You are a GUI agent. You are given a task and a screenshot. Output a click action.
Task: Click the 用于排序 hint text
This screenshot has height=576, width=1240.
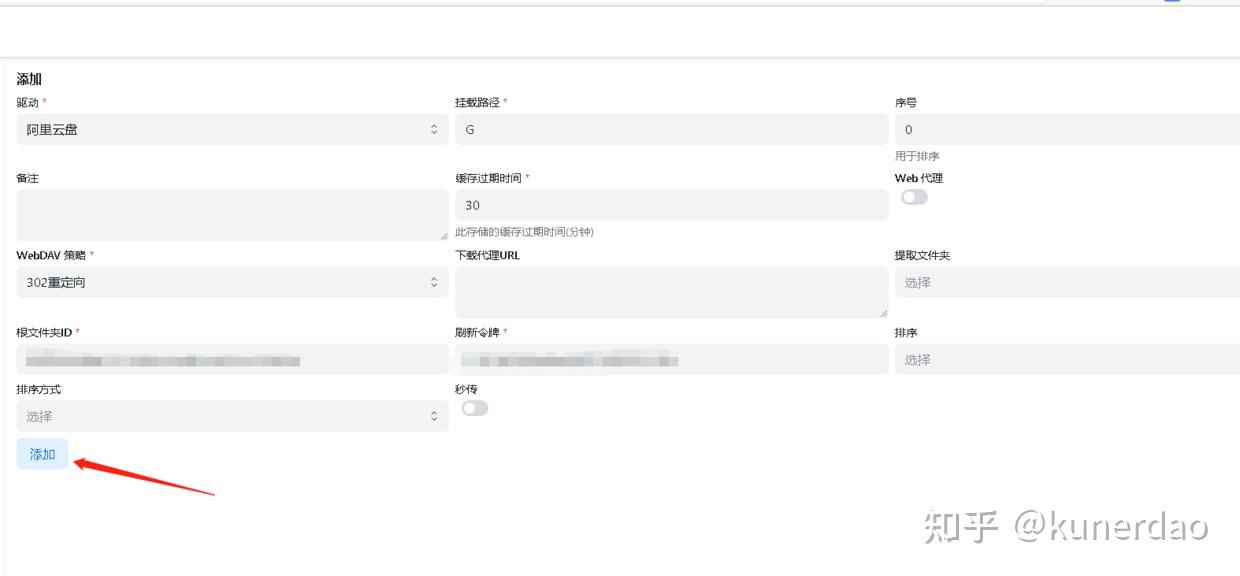point(917,156)
